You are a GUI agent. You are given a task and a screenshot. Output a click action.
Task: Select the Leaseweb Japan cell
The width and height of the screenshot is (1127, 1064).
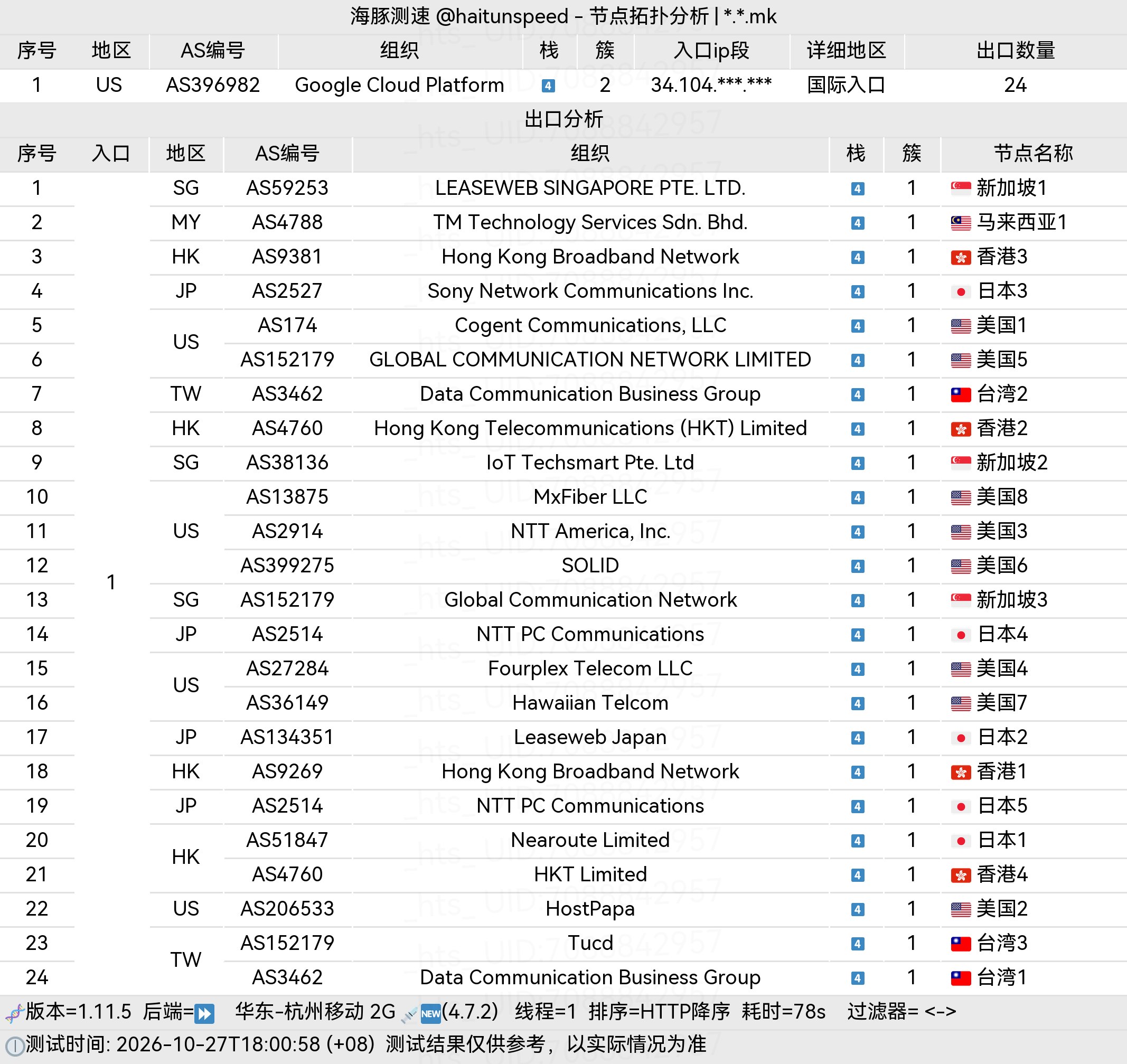coord(590,737)
